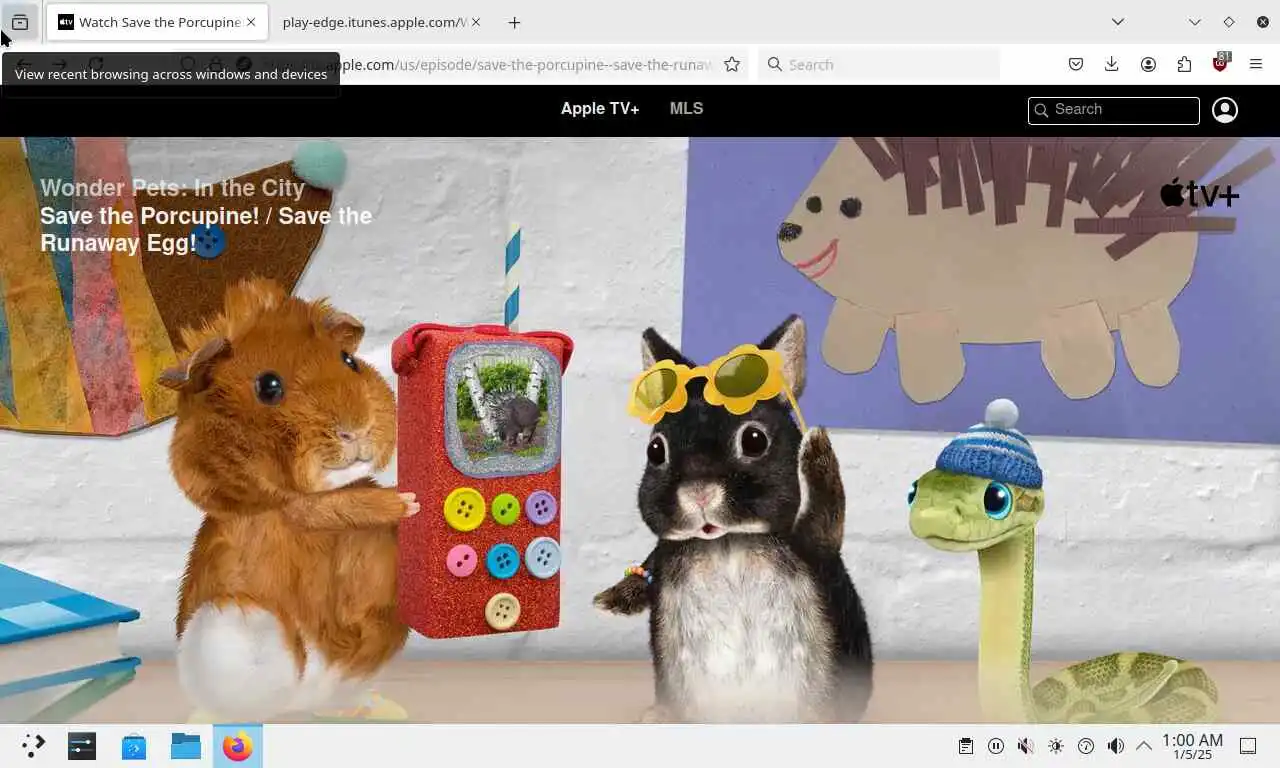Open the Firefox hamburger application menu

(x=1256, y=64)
